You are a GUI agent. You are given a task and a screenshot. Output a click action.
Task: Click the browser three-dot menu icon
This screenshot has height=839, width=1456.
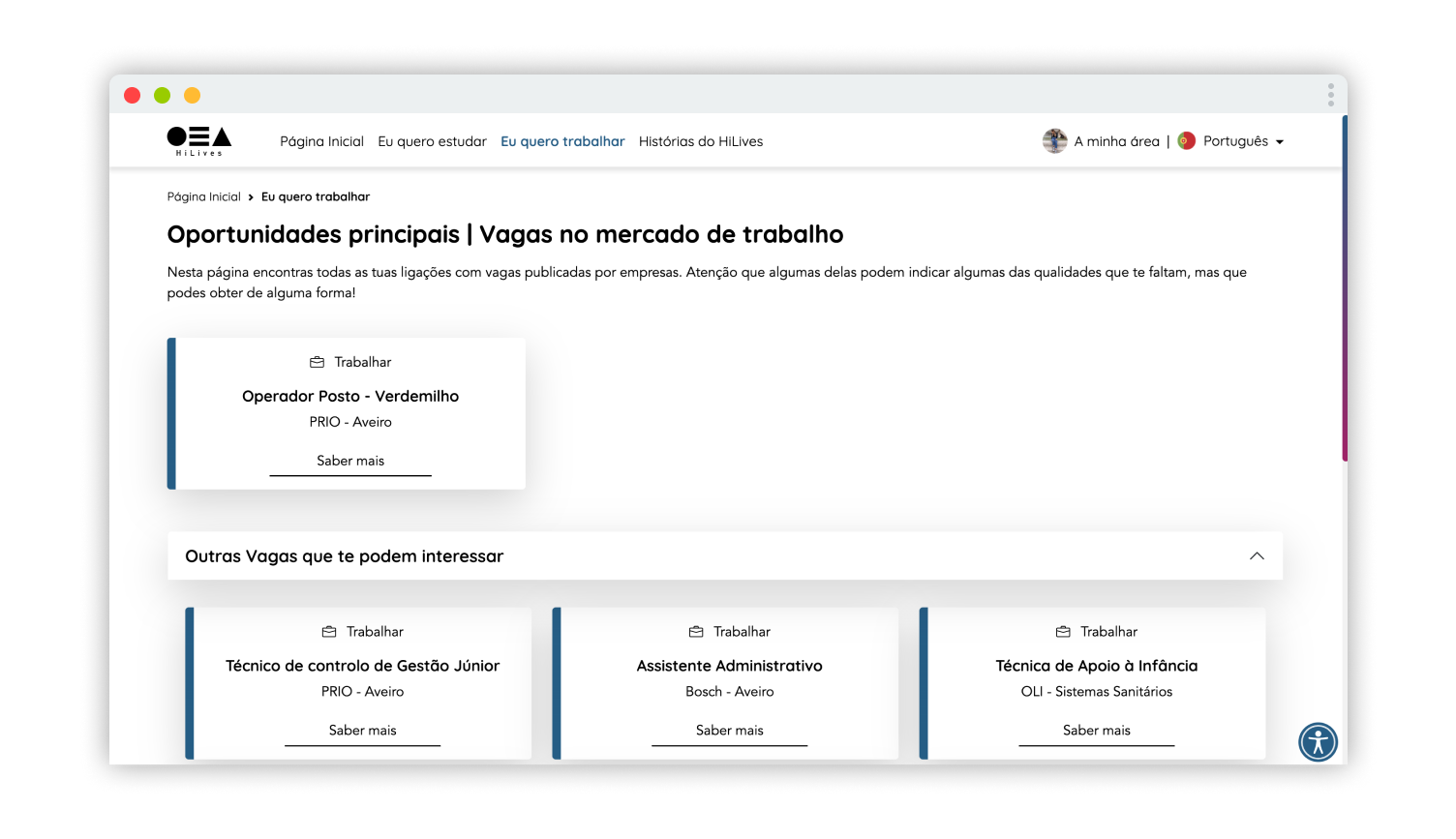1330,95
